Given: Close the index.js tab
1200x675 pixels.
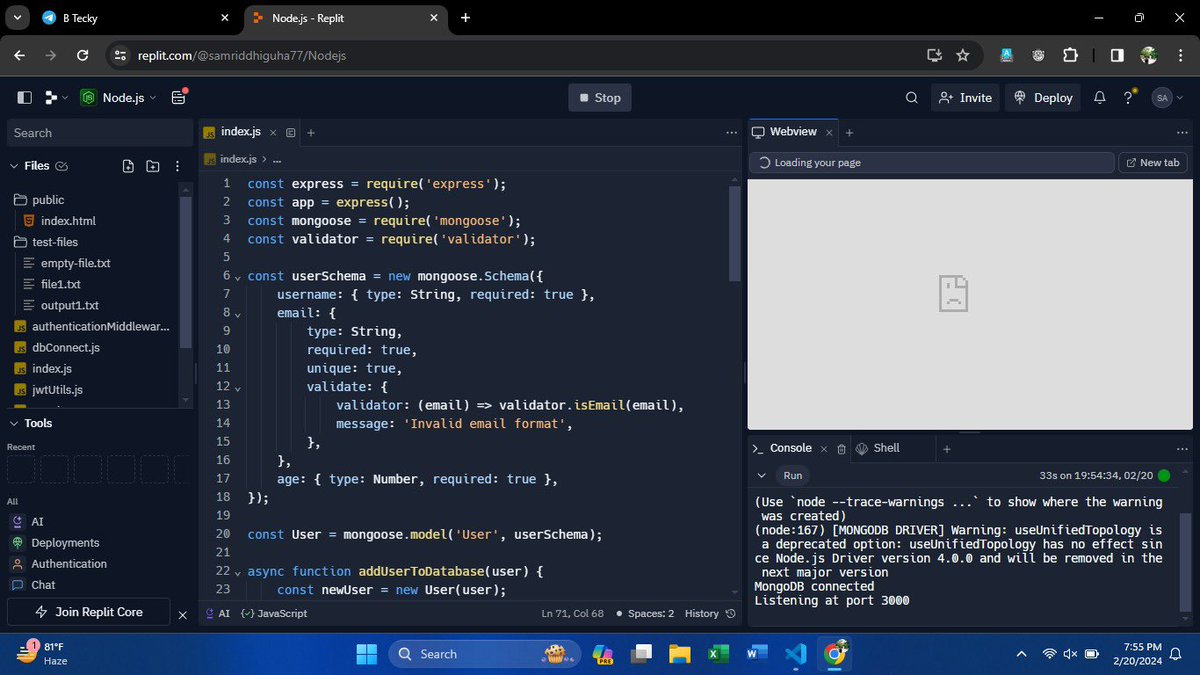Looking at the screenshot, I should [x=274, y=132].
